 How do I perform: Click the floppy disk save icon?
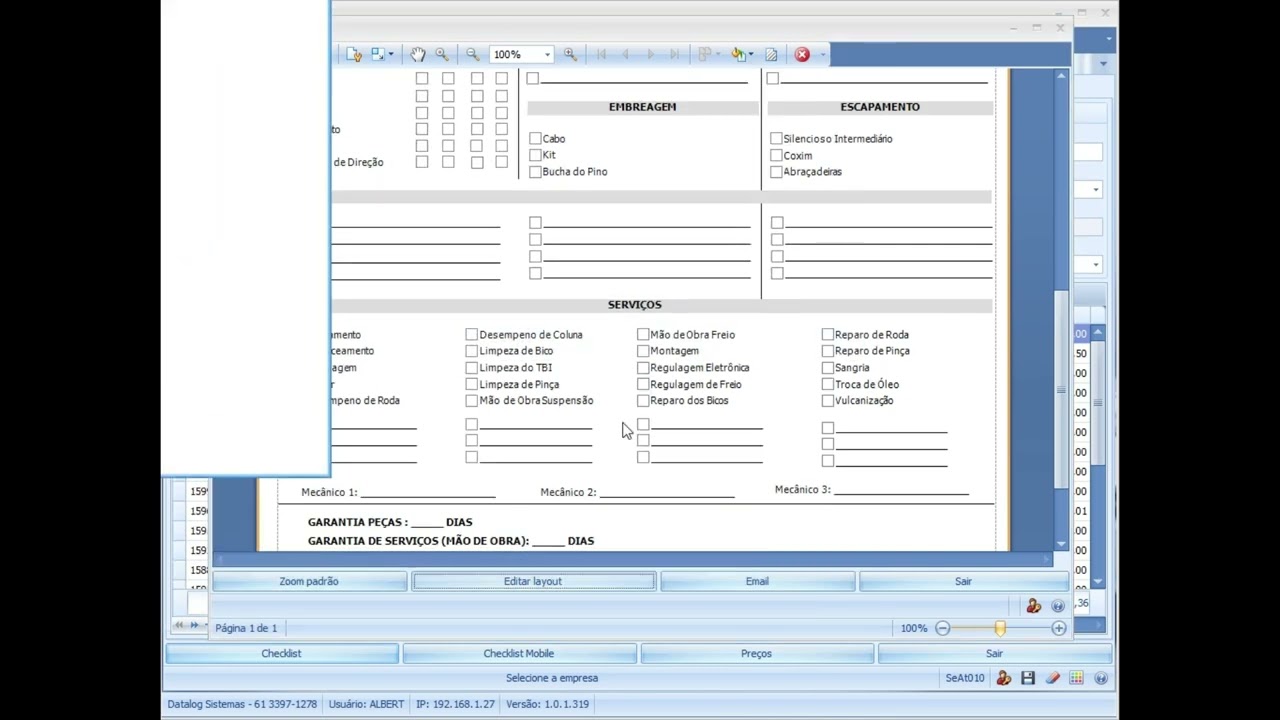click(1028, 678)
